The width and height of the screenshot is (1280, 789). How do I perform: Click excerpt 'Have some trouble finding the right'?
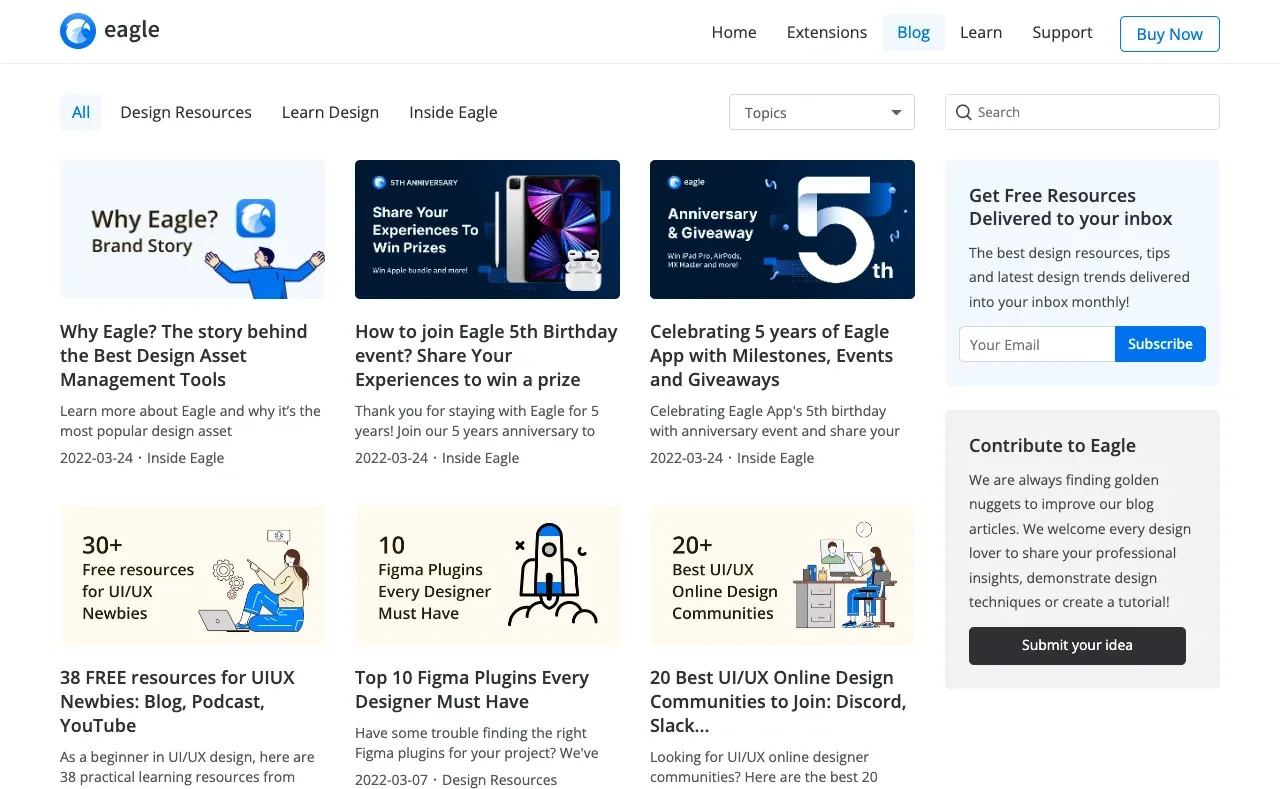point(477,743)
